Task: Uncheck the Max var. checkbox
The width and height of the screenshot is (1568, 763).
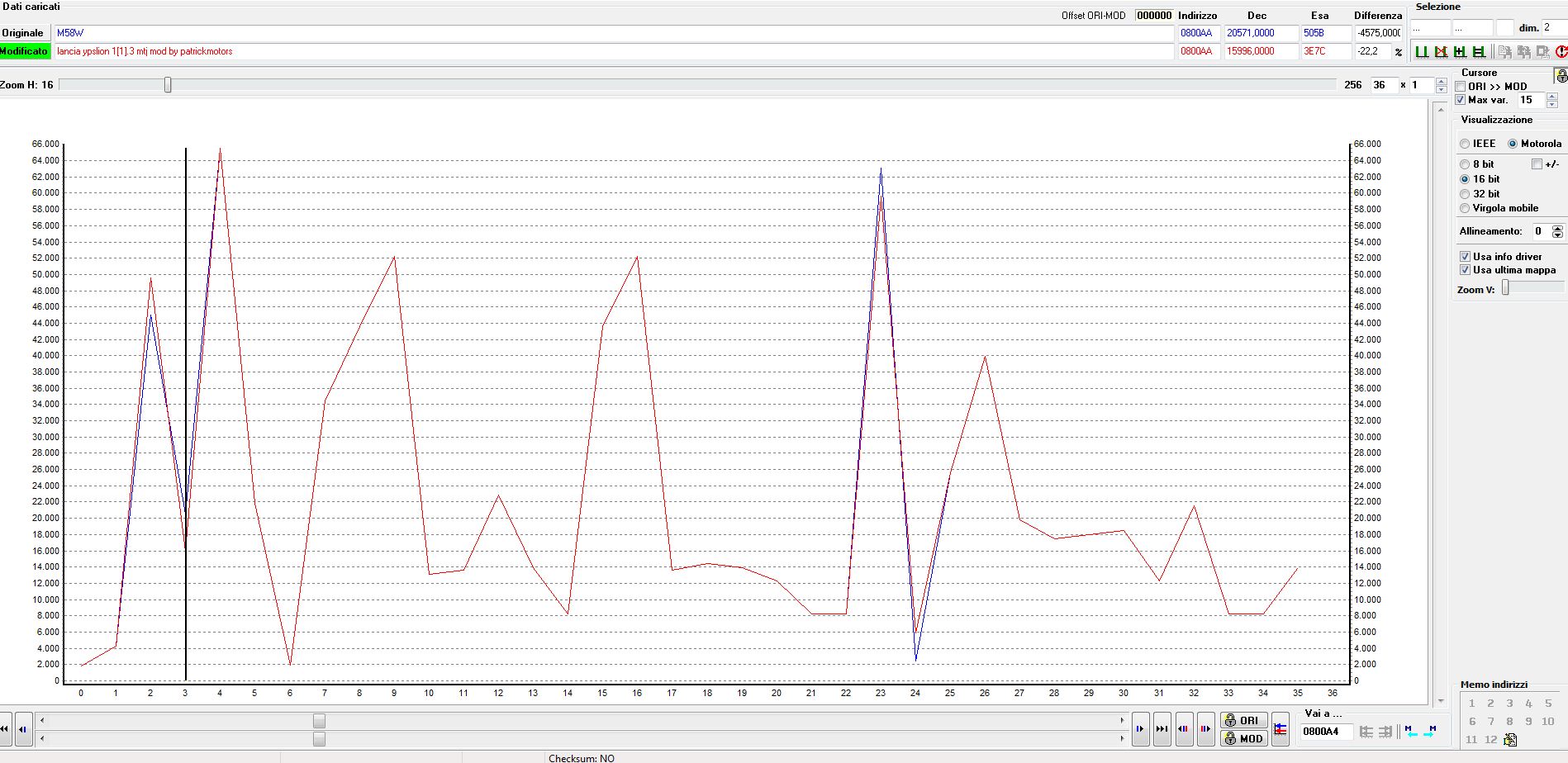Action: pos(1461,100)
